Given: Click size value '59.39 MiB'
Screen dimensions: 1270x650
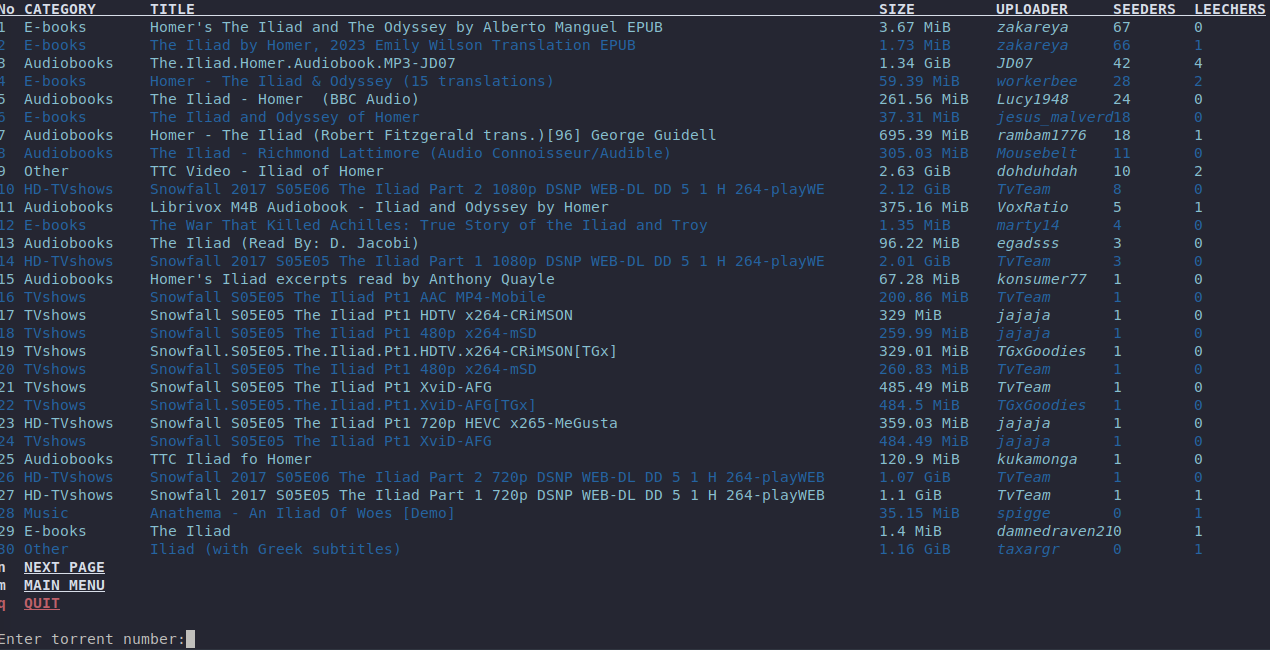Looking at the screenshot, I should coord(919,81).
